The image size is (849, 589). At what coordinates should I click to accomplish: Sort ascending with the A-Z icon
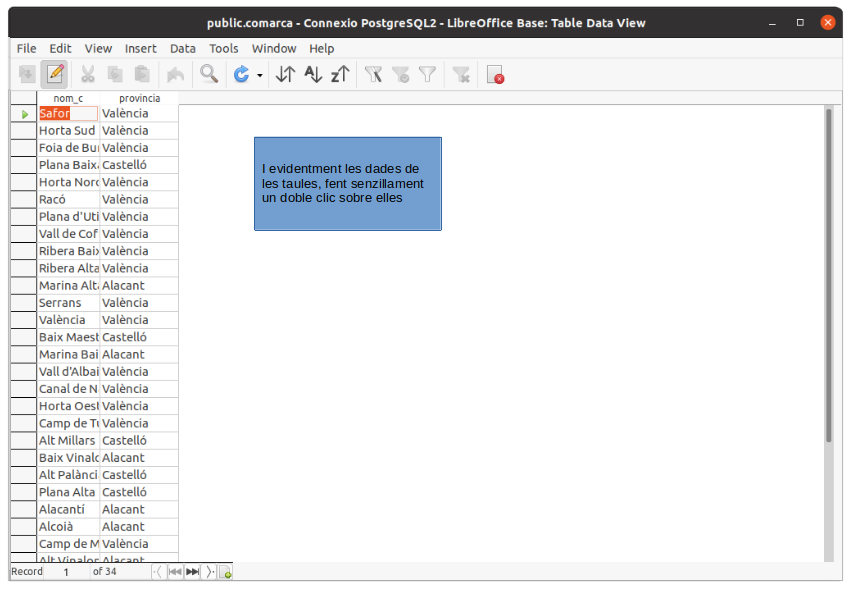(313, 74)
